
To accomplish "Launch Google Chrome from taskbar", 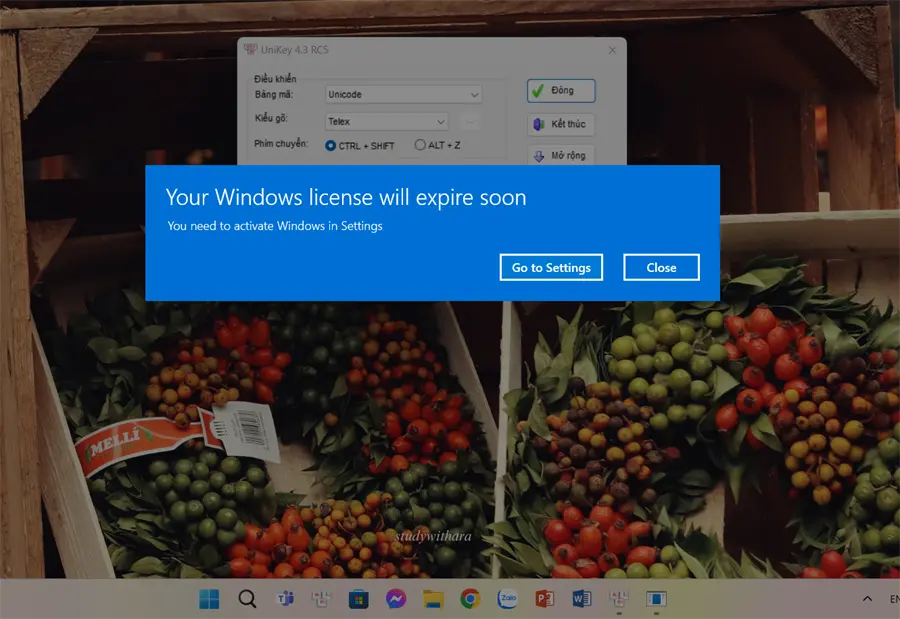I will [x=471, y=599].
